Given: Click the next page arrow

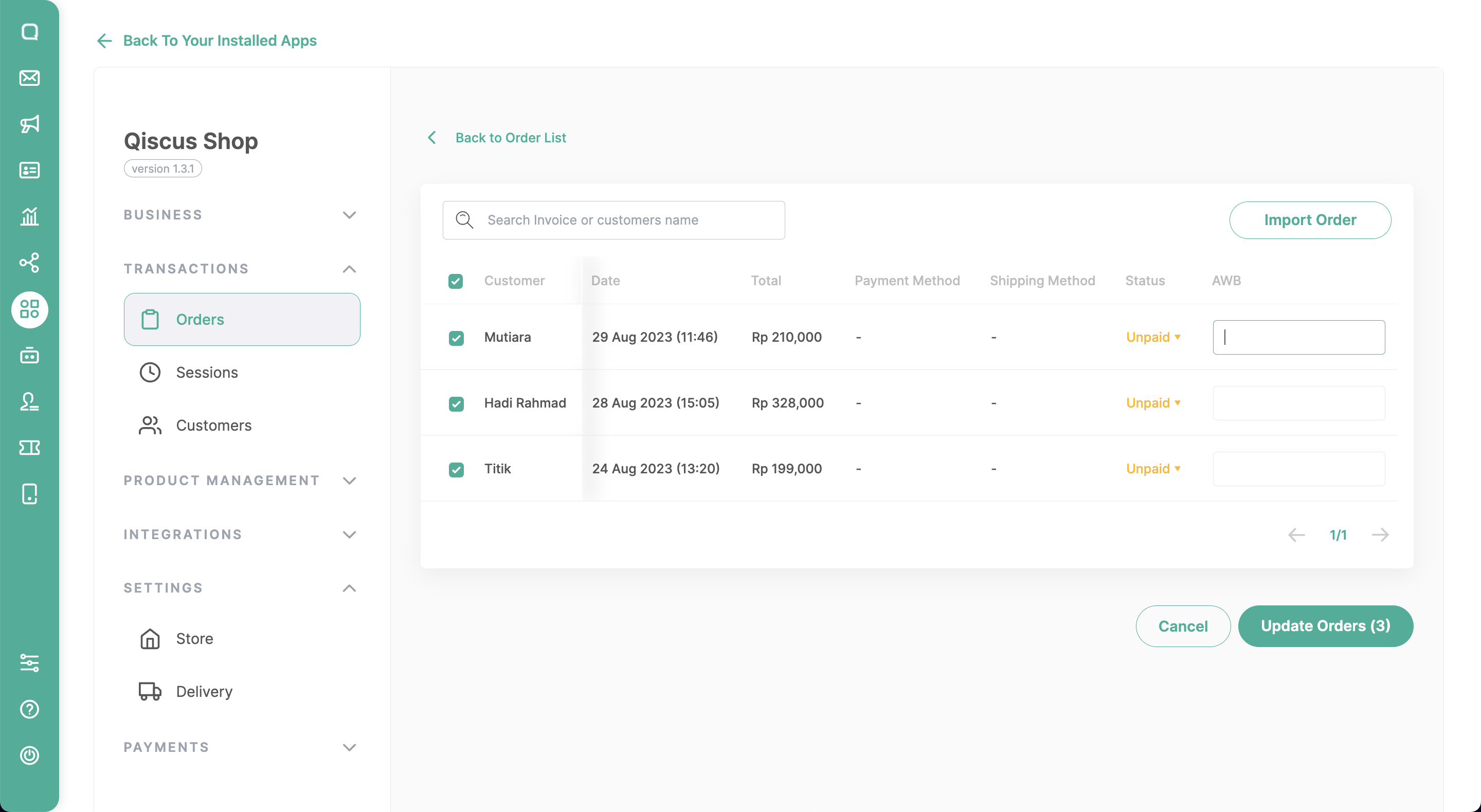Looking at the screenshot, I should pos(1380,535).
